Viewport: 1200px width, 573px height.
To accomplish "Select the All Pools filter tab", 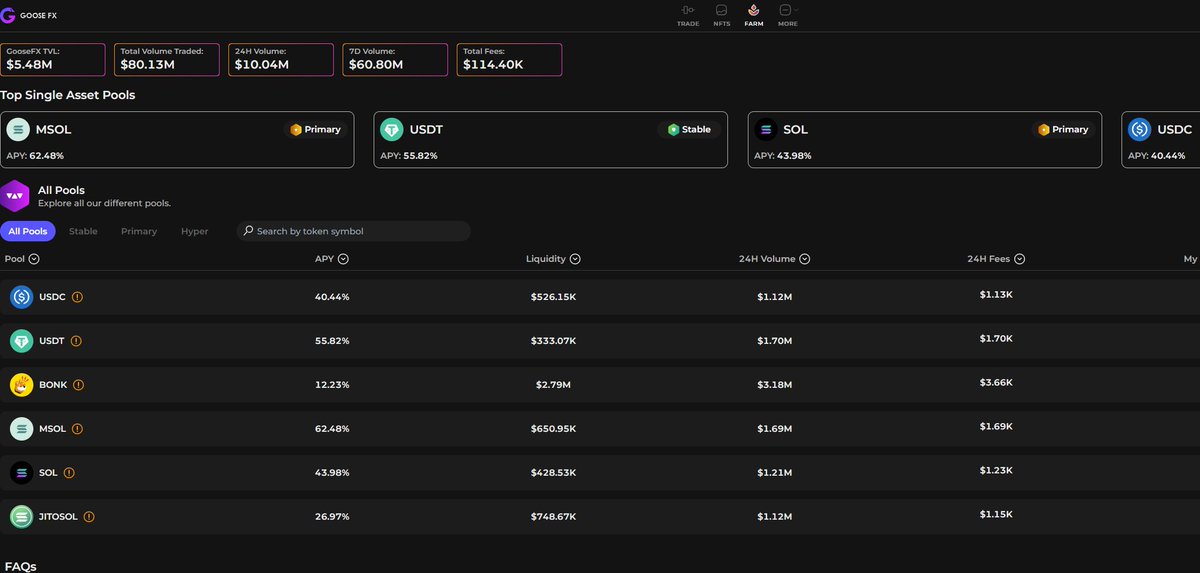I will [x=28, y=231].
